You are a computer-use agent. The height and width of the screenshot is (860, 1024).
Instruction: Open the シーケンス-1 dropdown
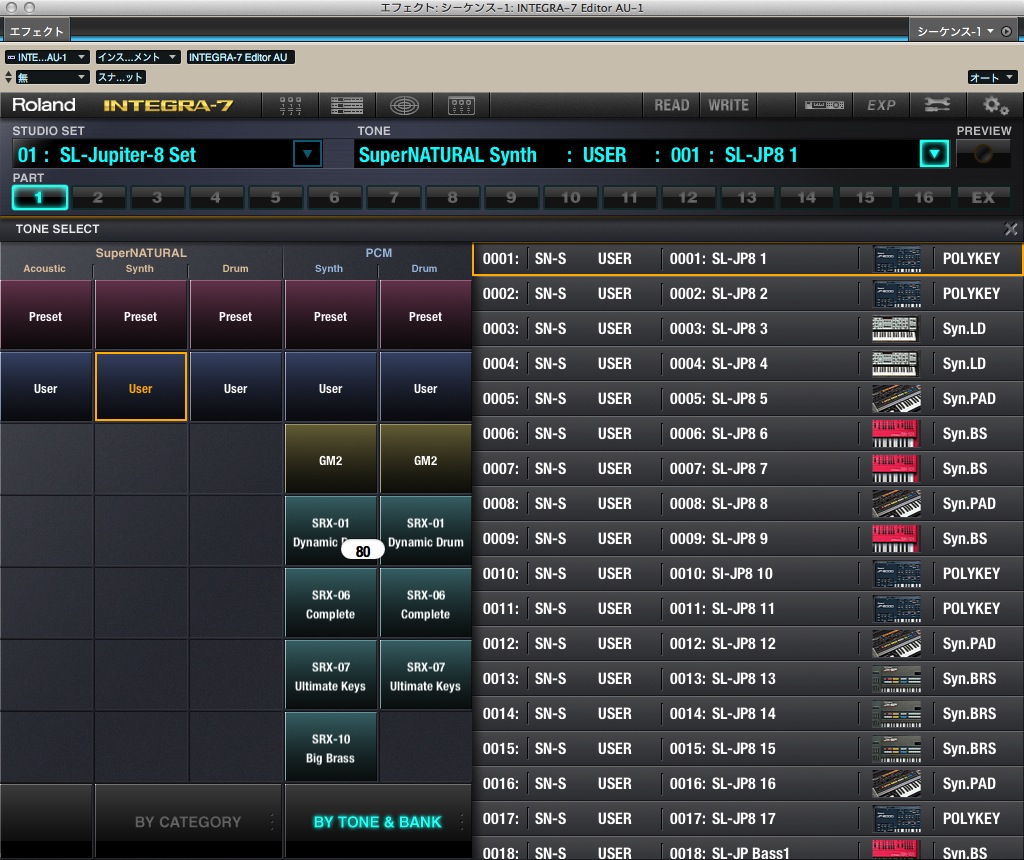click(x=955, y=31)
